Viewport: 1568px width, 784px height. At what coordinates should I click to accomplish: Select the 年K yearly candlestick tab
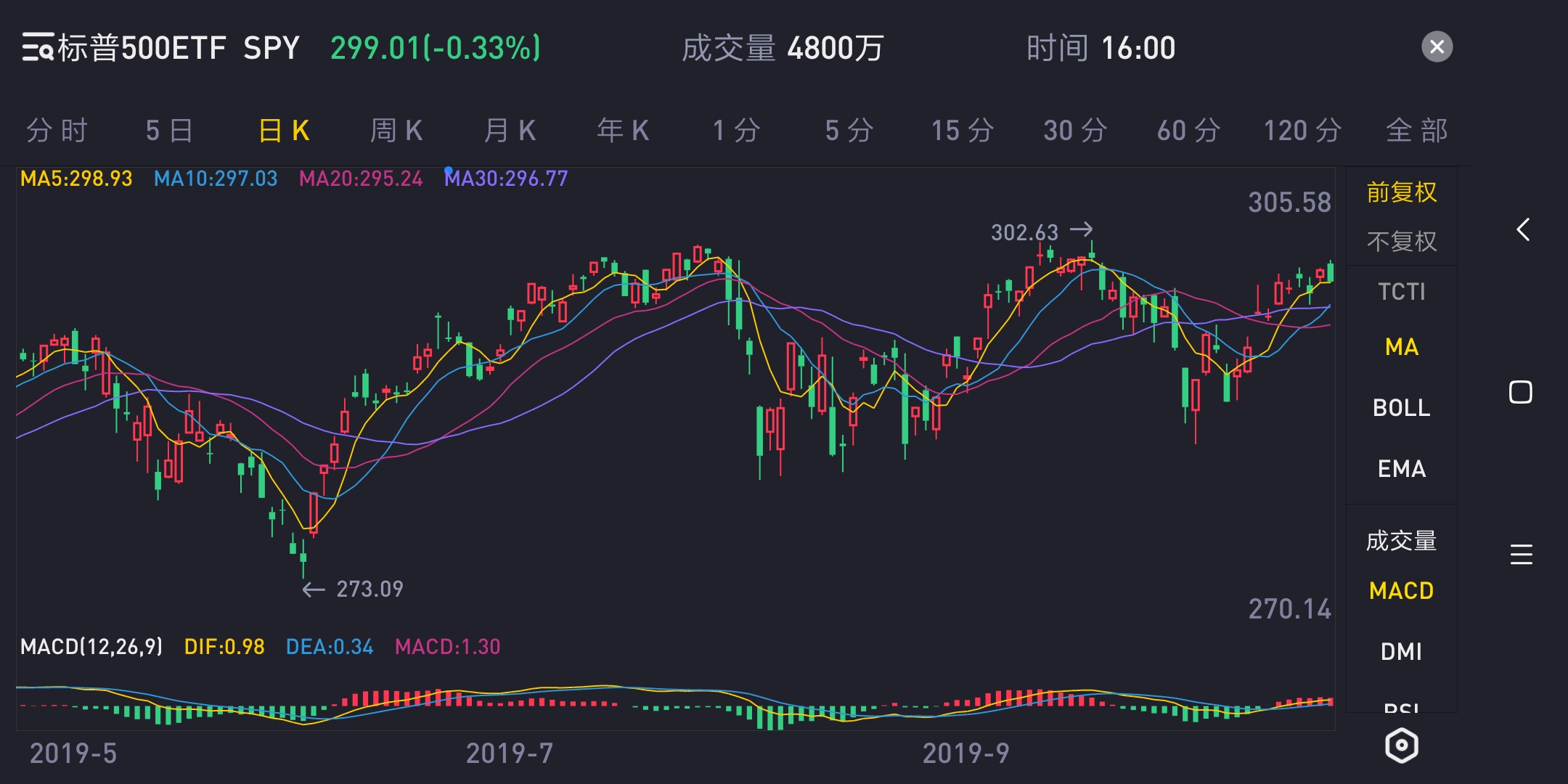click(x=623, y=131)
